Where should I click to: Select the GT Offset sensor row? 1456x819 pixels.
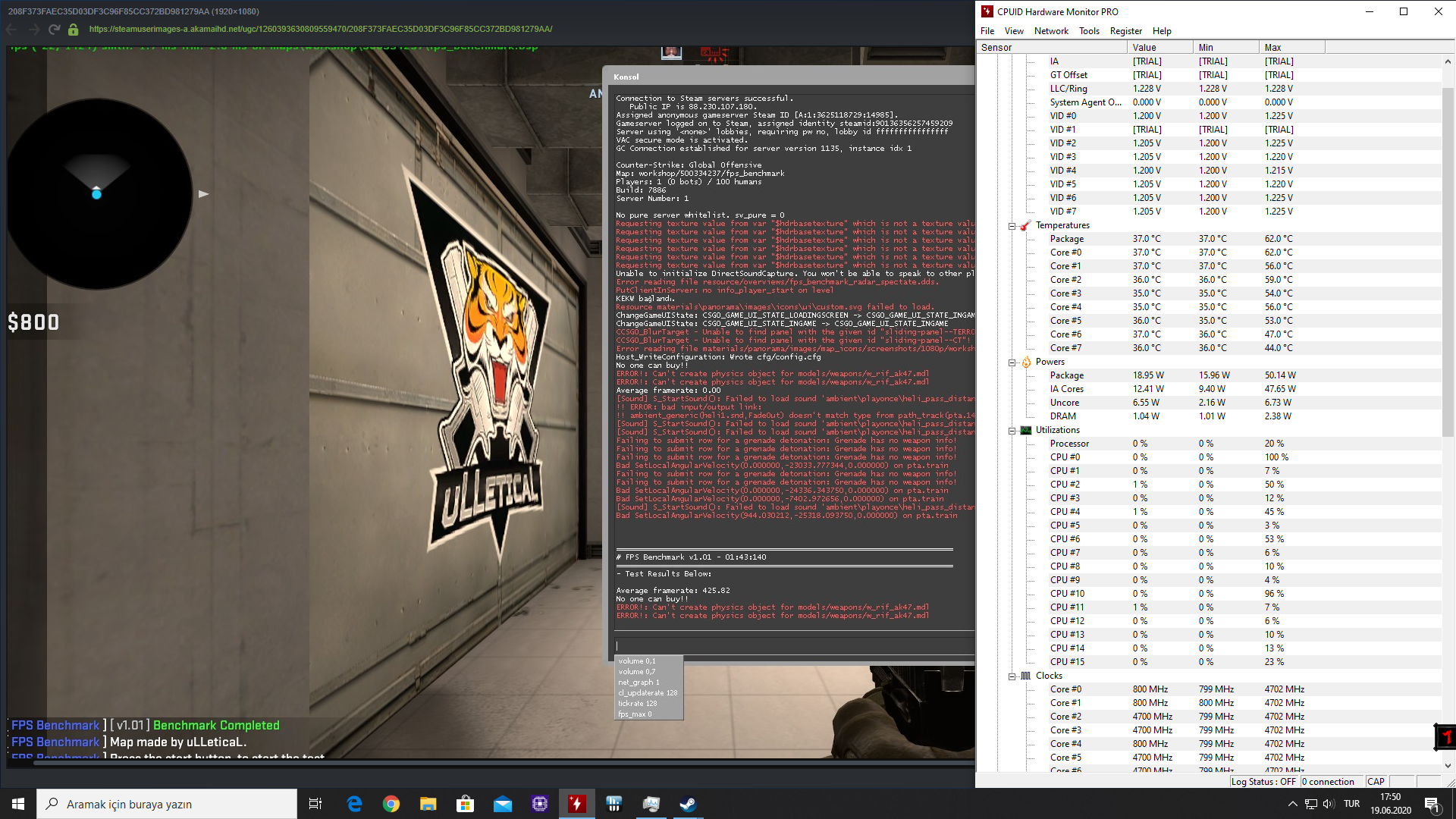pyautogui.click(x=1209, y=75)
